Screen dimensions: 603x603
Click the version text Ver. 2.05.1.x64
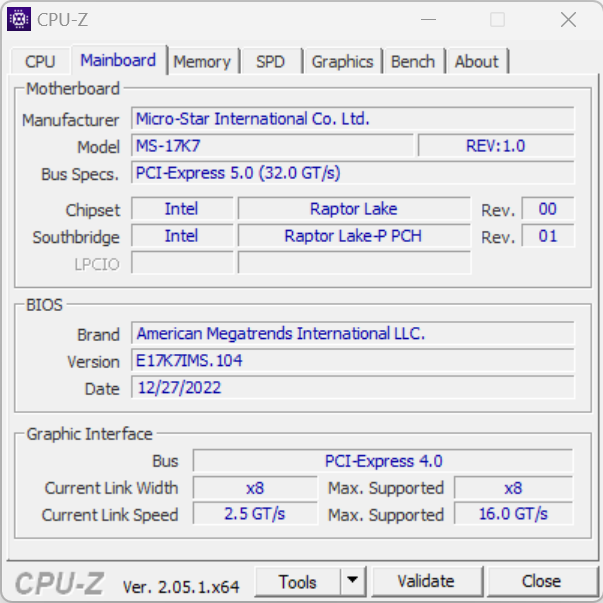(181, 587)
